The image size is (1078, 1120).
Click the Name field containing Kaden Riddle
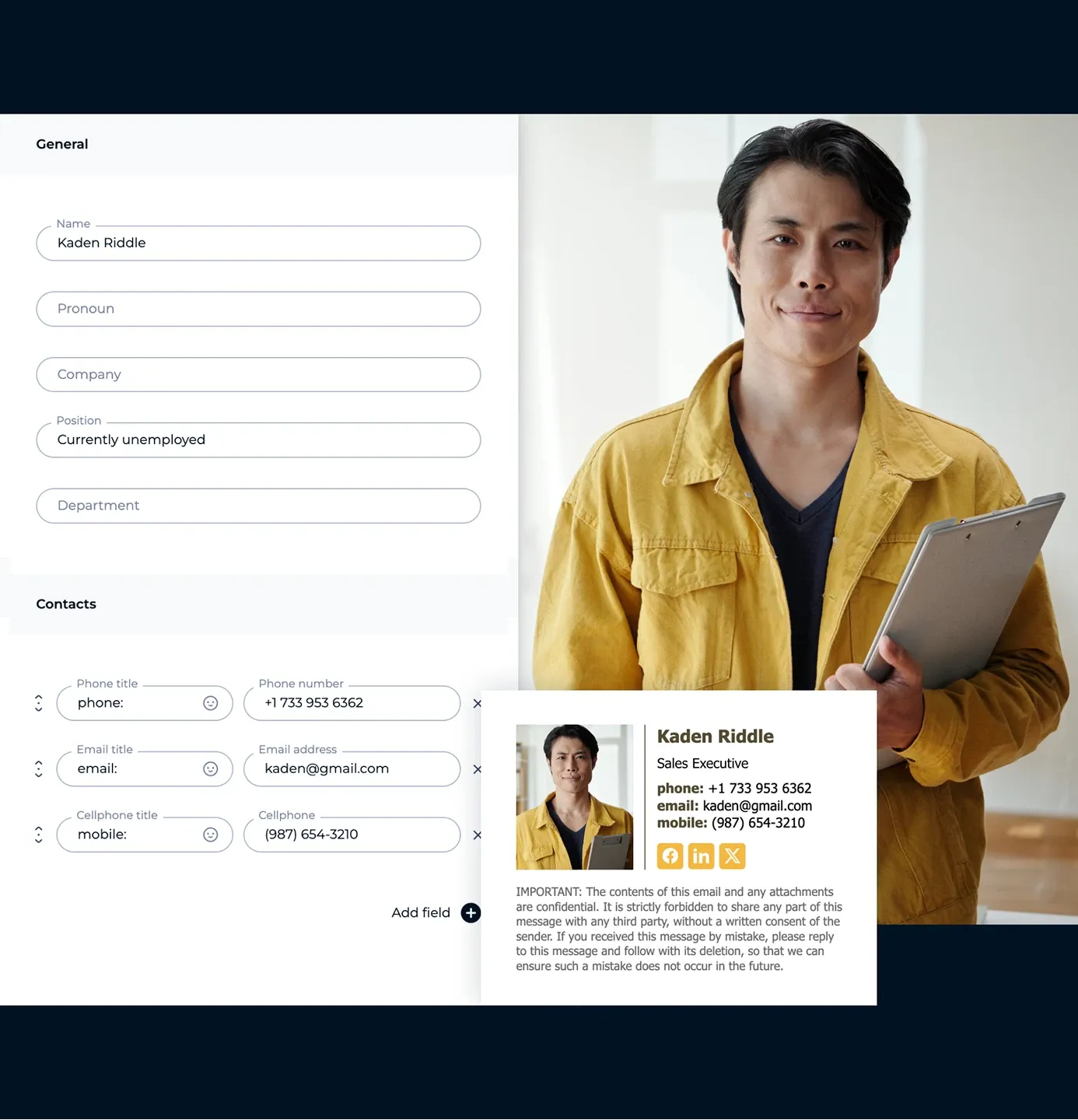(258, 243)
